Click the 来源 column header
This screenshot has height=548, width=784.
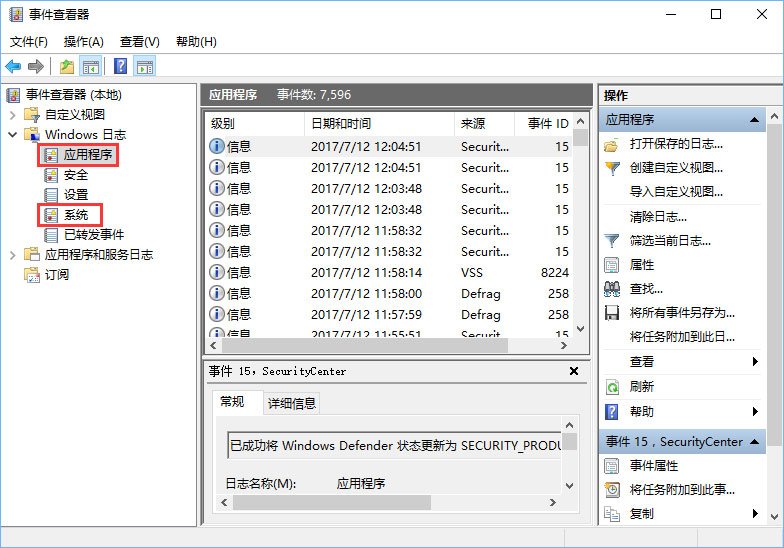(473, 123)
